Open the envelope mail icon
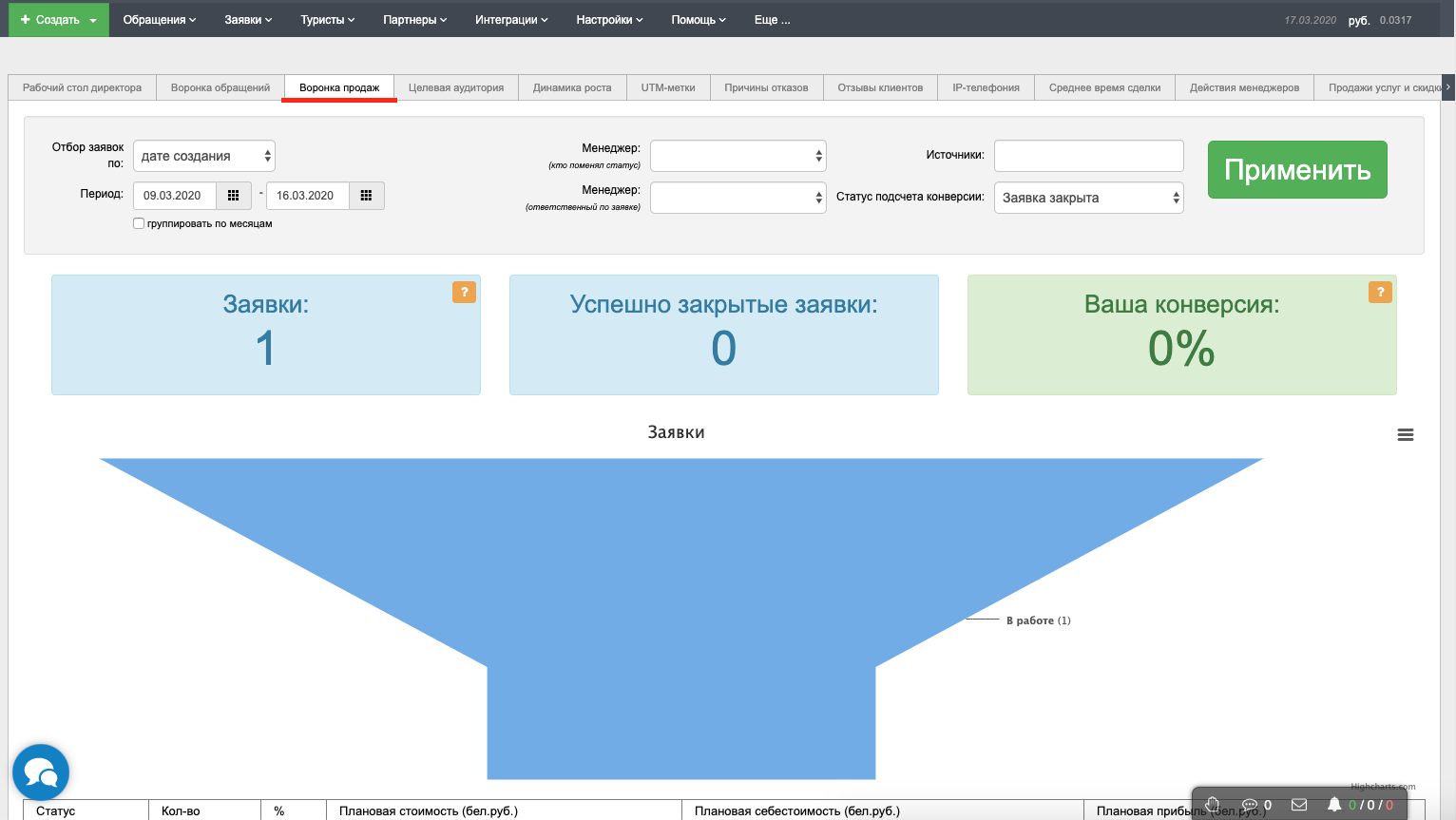 pos(1299,805)
